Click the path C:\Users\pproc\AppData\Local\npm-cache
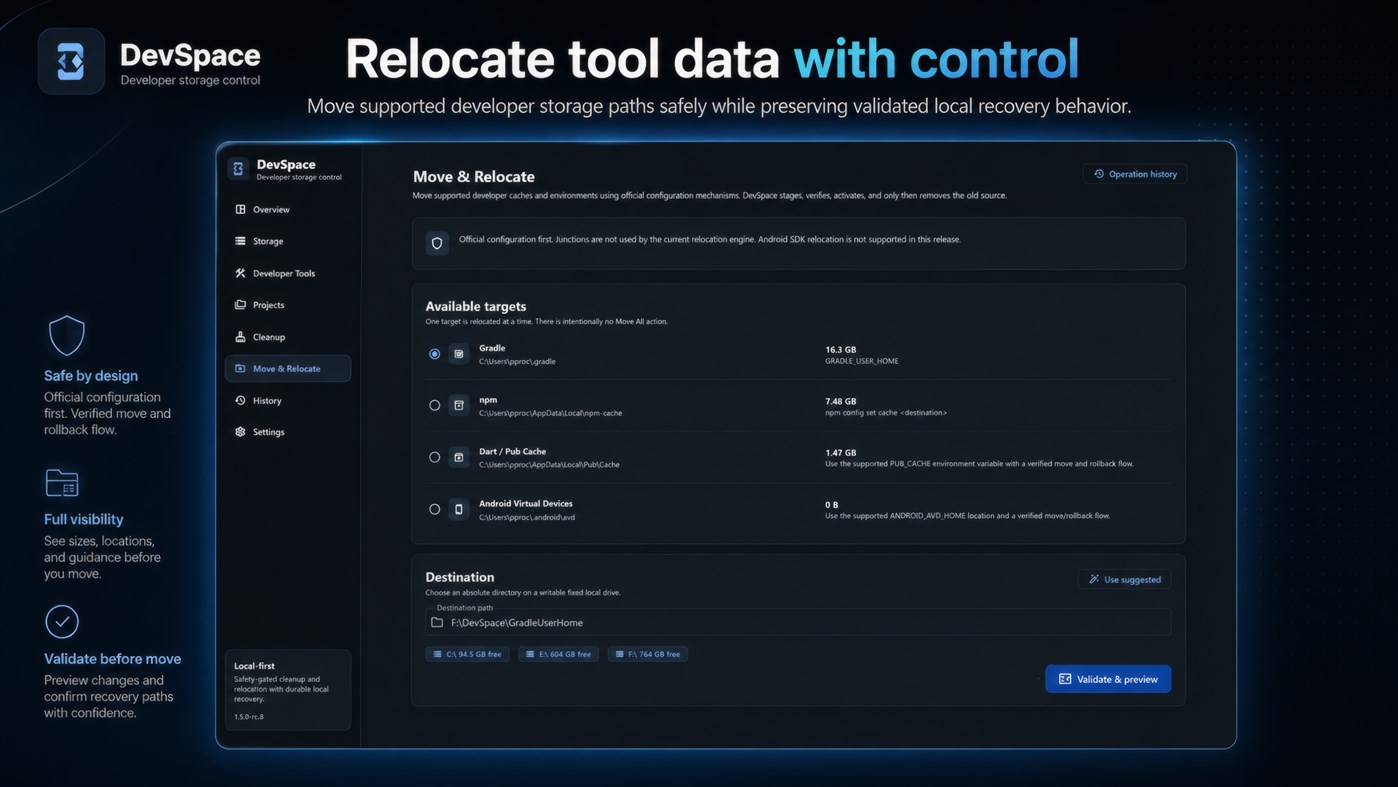Image resolution: width=1398 pixels, height=787 pixels. (x=550, y=413)
